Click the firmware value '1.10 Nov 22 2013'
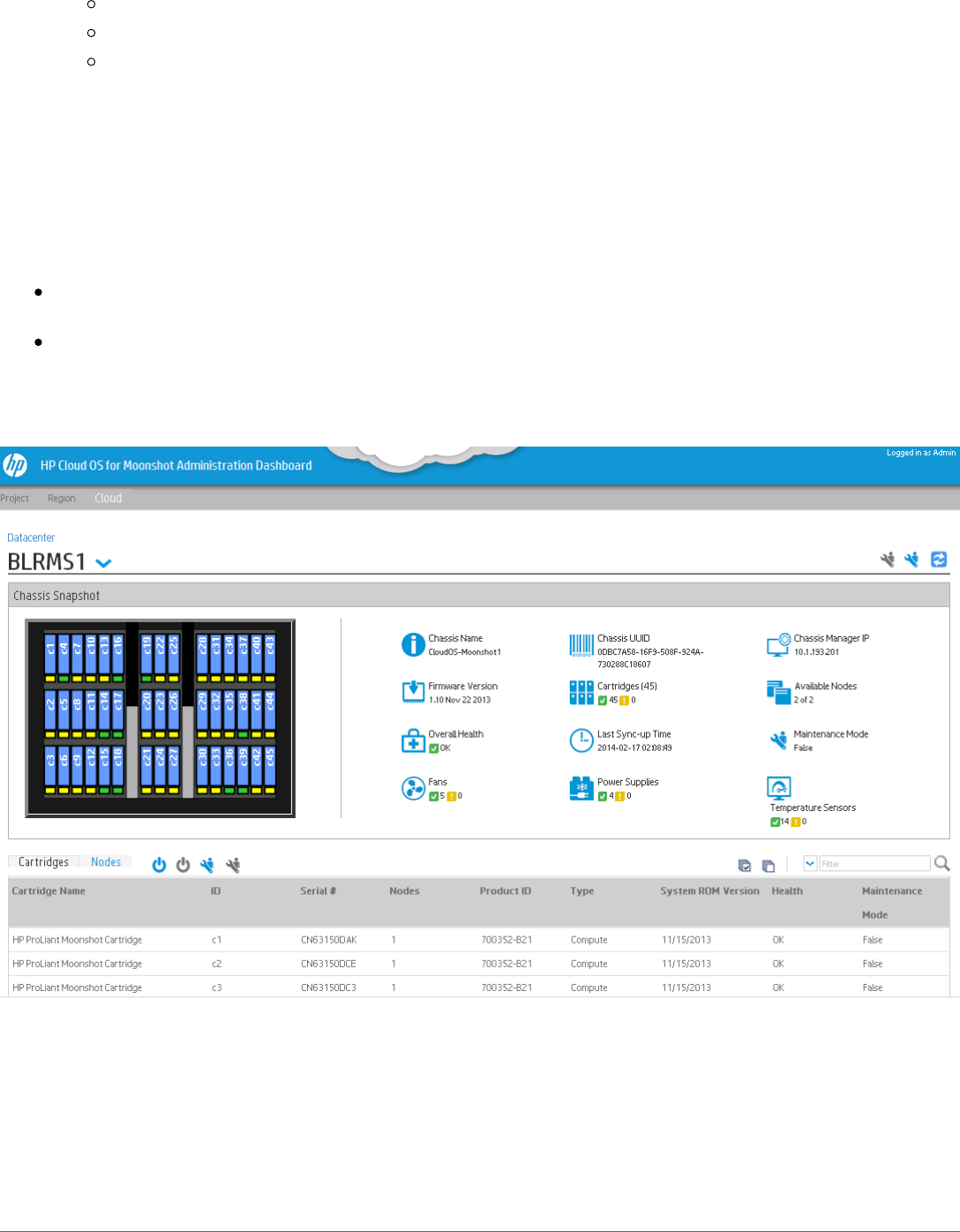Viewport: 960px width, 1232px height. [460, 700]
